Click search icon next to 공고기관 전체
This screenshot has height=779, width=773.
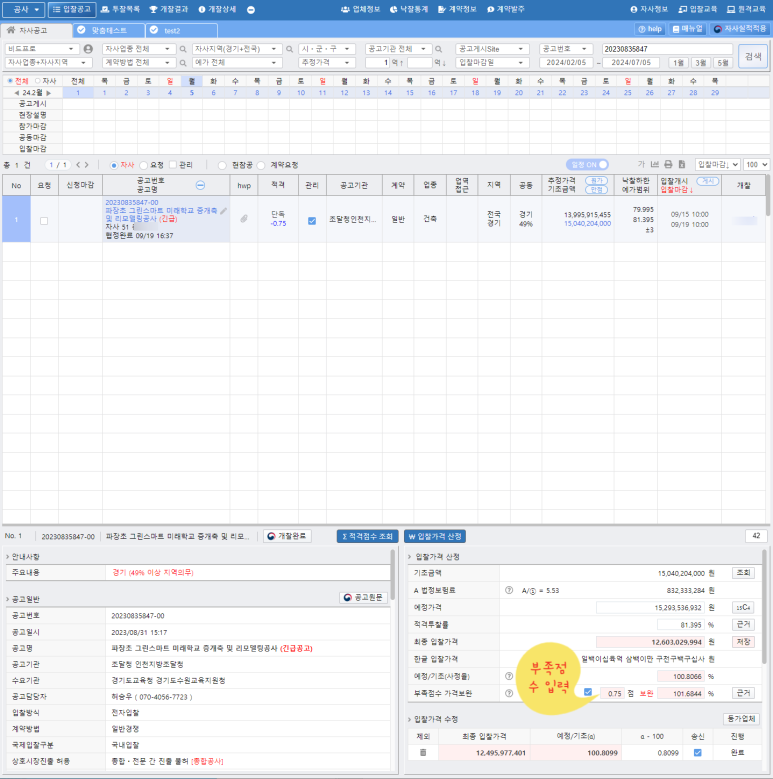click(439, 49)
